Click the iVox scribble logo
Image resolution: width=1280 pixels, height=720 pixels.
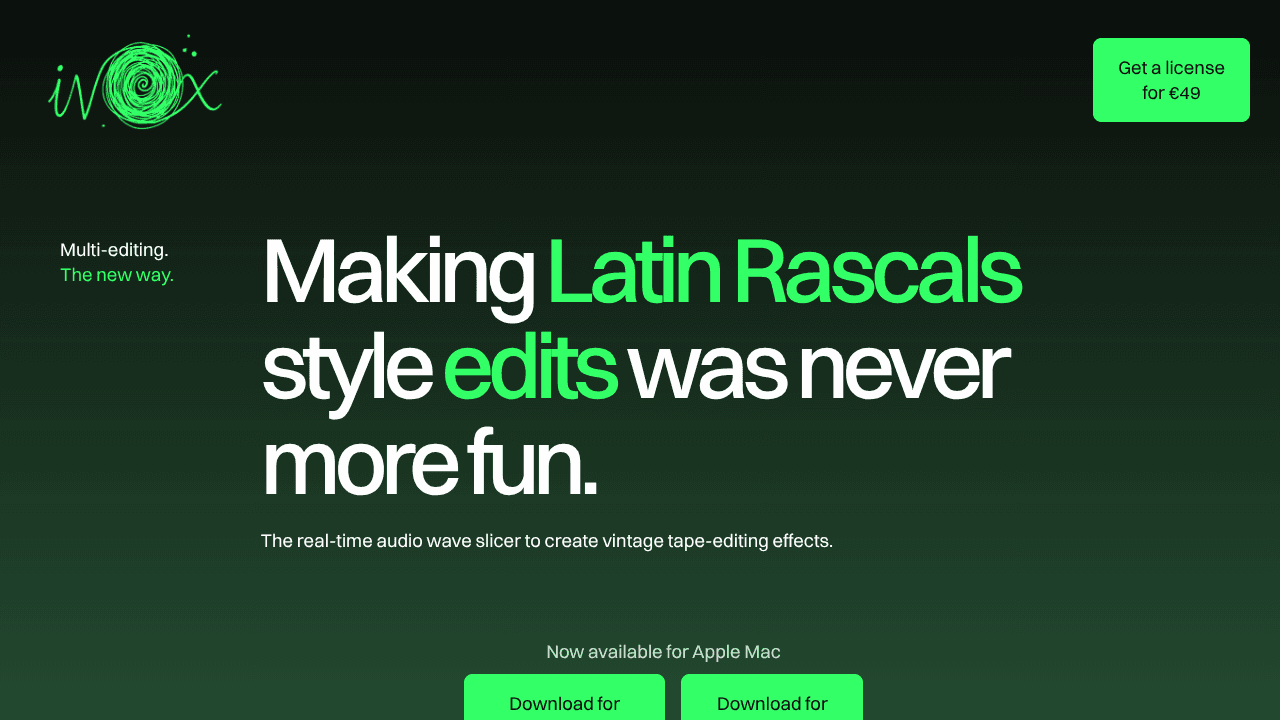135,82
